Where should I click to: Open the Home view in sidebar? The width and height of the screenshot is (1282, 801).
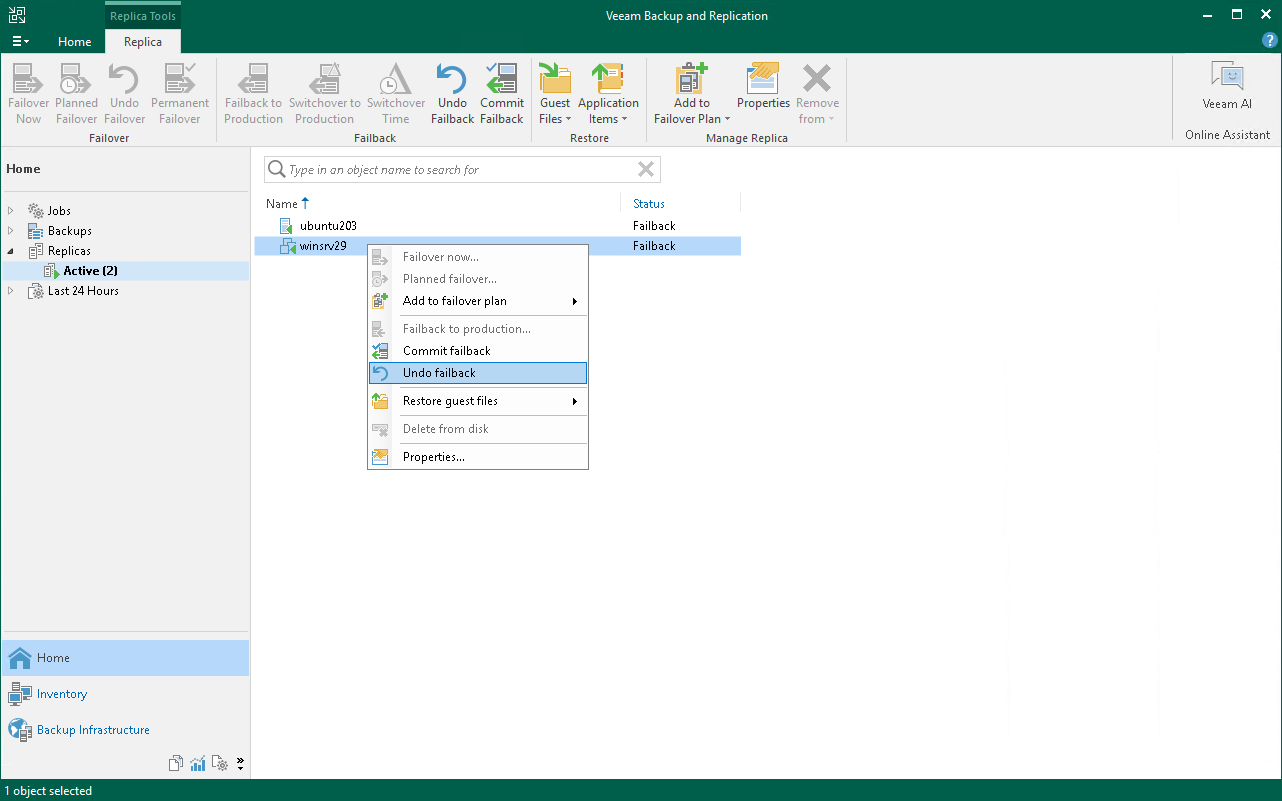pyautogui.click(x=125, y=658)
